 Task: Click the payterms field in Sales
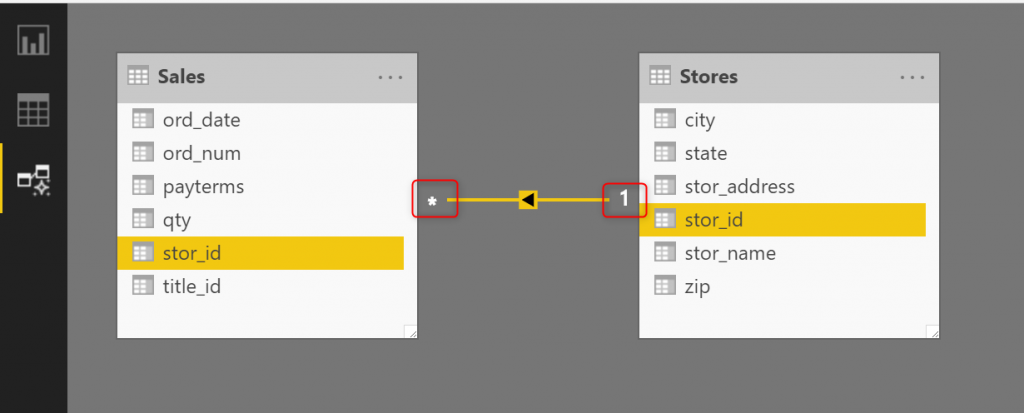[x=203, y=187]
